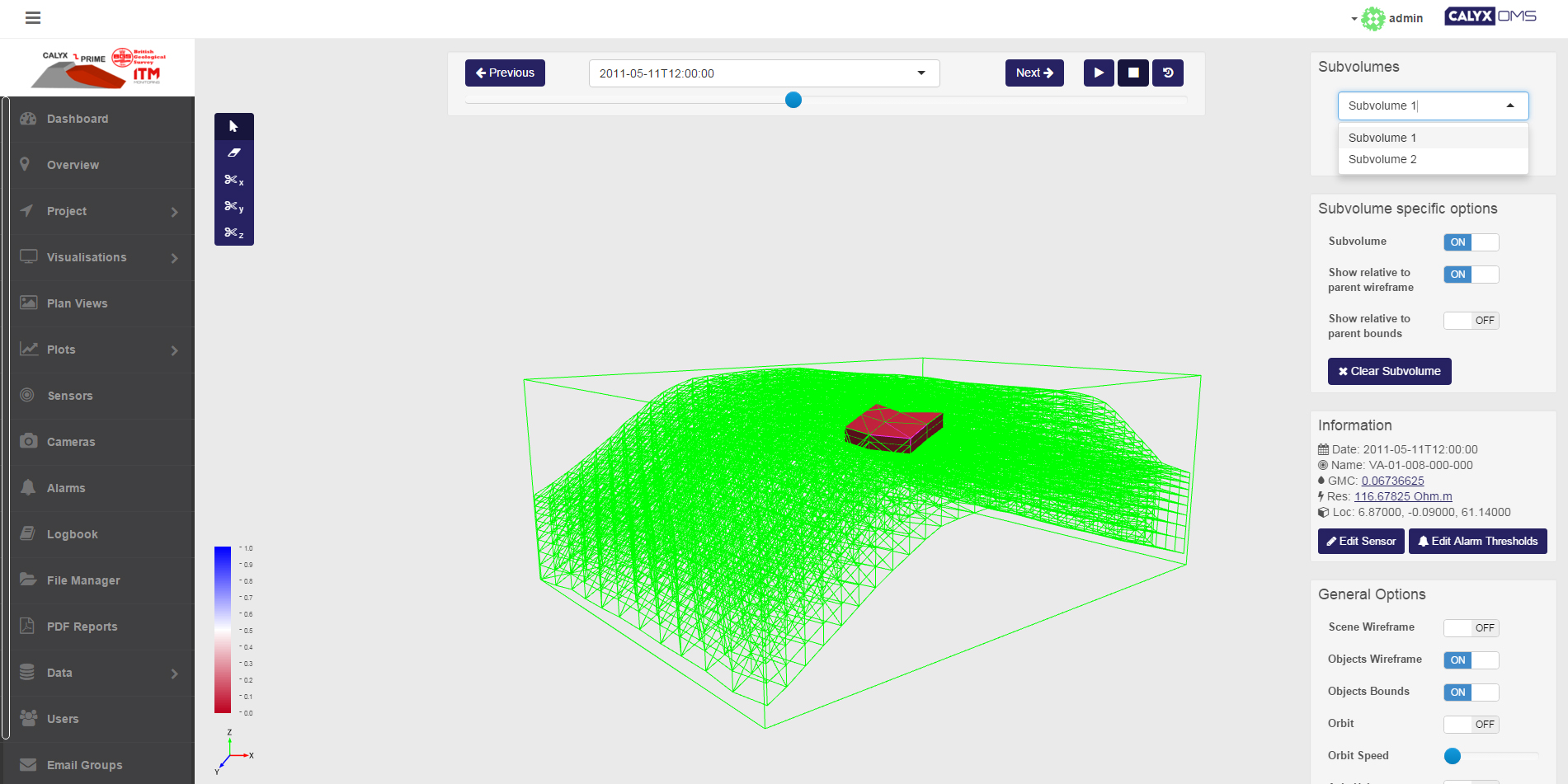Click the Clear Subvolume button

1389,371
